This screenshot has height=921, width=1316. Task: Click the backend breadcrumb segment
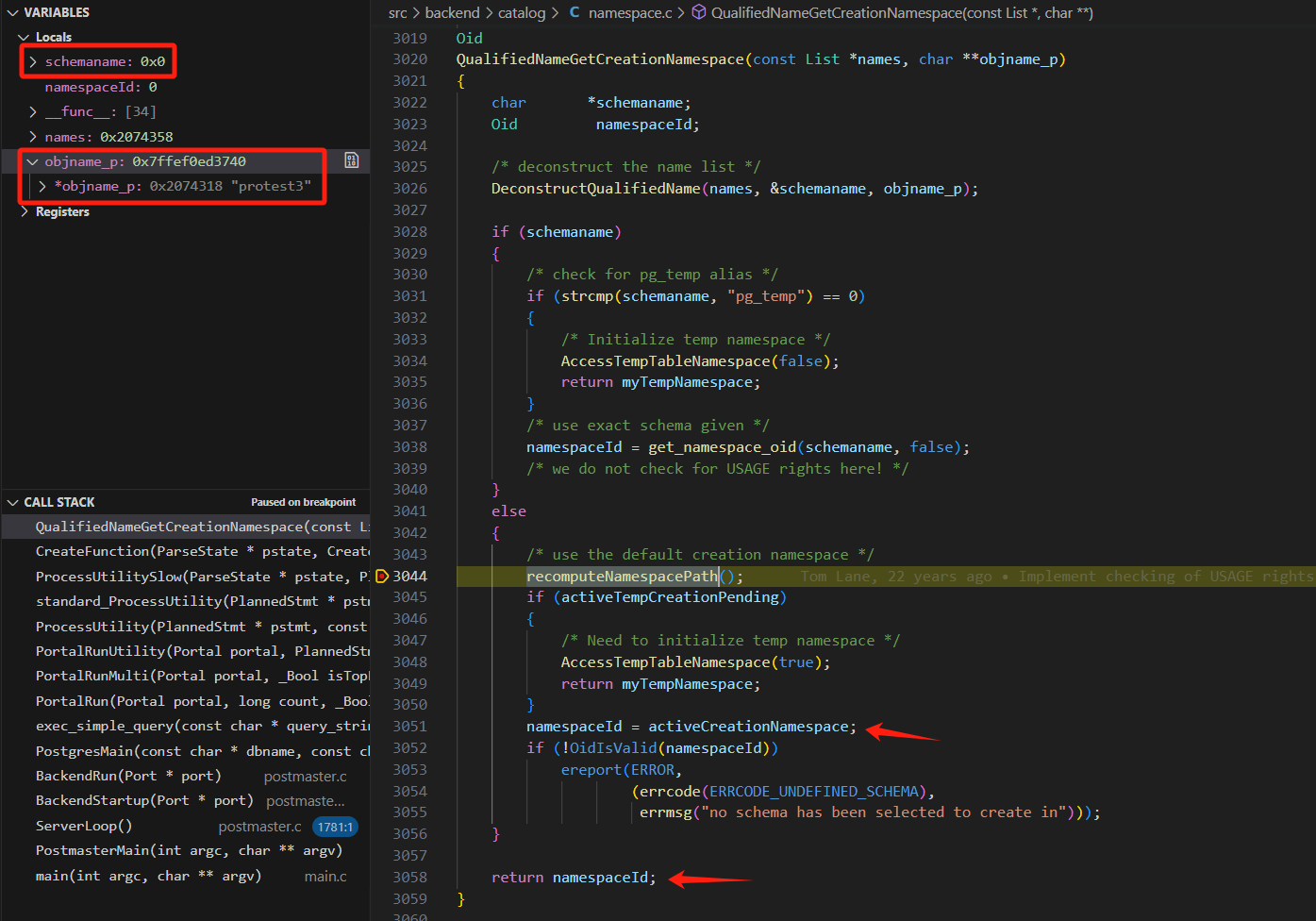(x=452, y=12)
